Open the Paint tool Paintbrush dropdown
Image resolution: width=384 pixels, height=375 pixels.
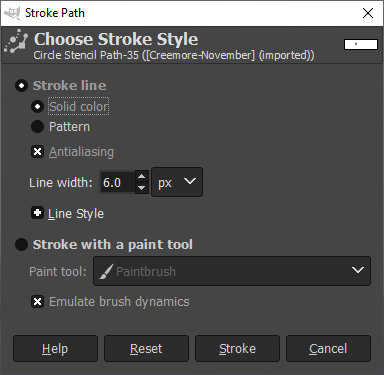coord(232,271)
